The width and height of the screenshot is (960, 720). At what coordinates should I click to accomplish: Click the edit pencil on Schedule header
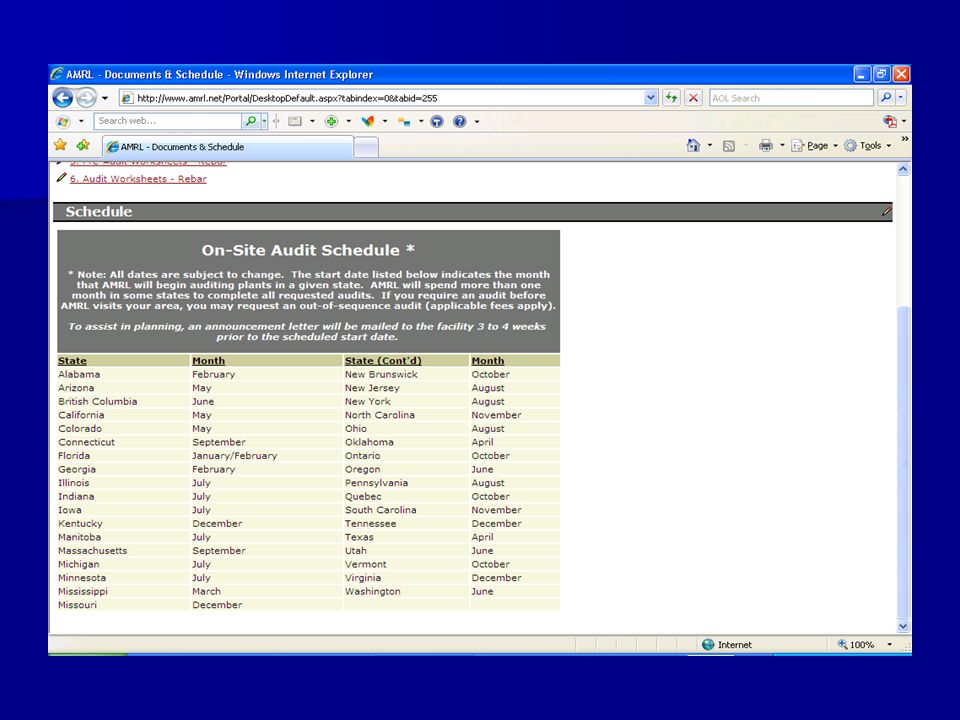point(886,211)
